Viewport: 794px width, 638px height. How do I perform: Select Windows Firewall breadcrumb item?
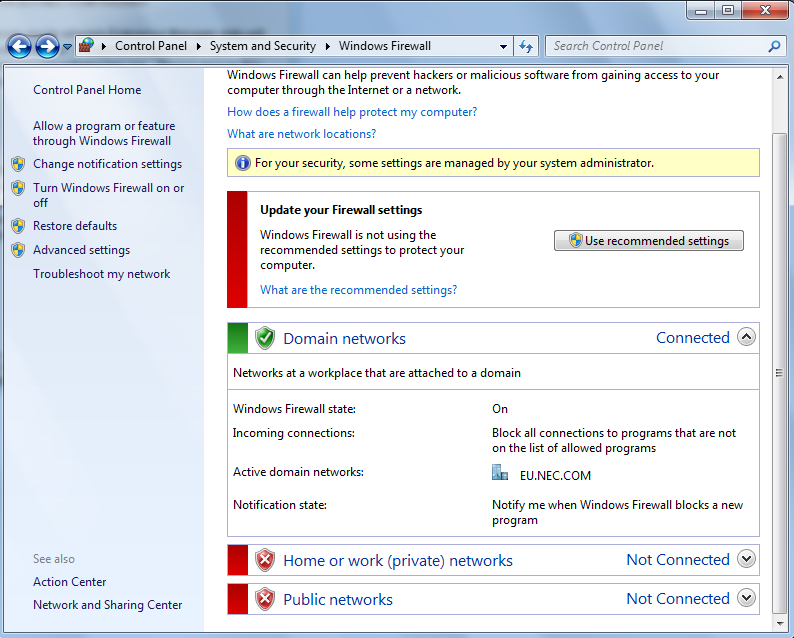[x=385, y=46]
